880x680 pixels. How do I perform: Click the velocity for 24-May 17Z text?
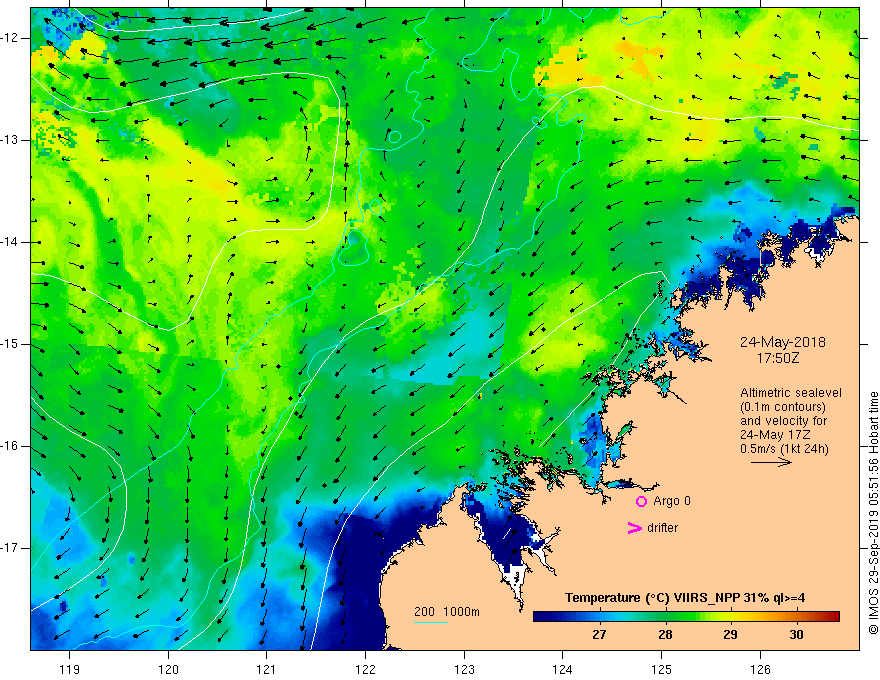tap(783, 428)
